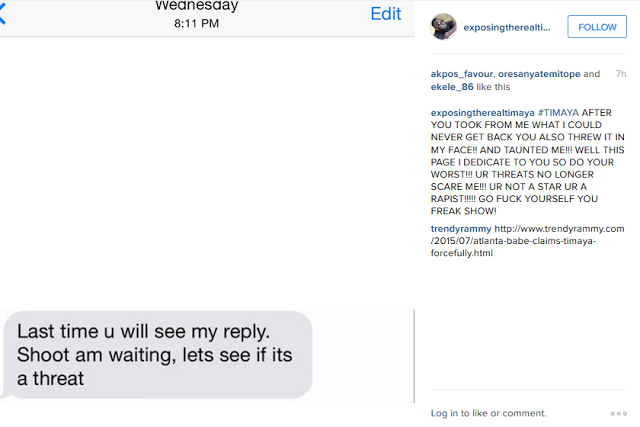640x427 pixels.
Task: Click the FOLLOW button
Action: [597, 27]
